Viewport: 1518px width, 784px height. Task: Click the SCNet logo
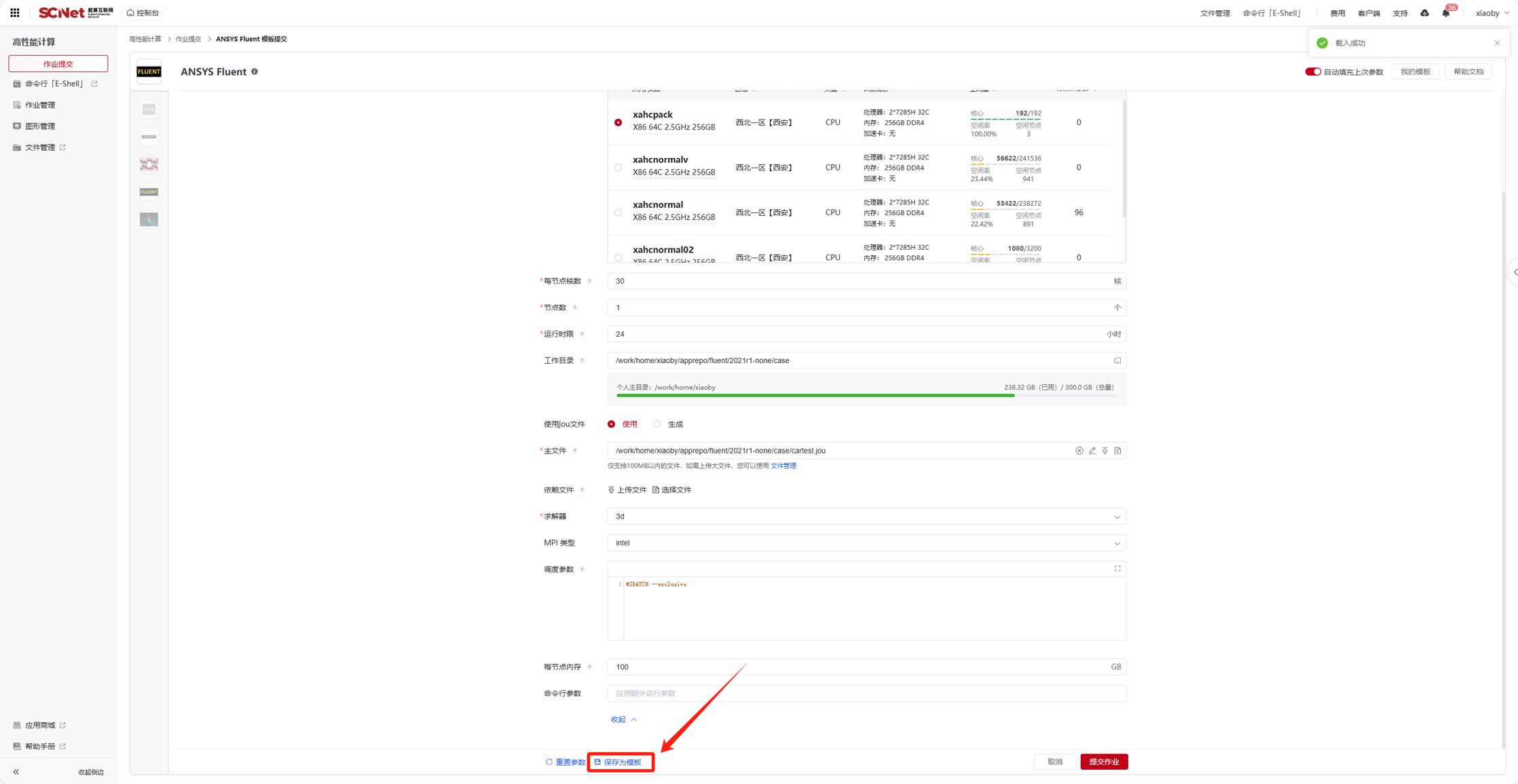click(x=75, y=13)
